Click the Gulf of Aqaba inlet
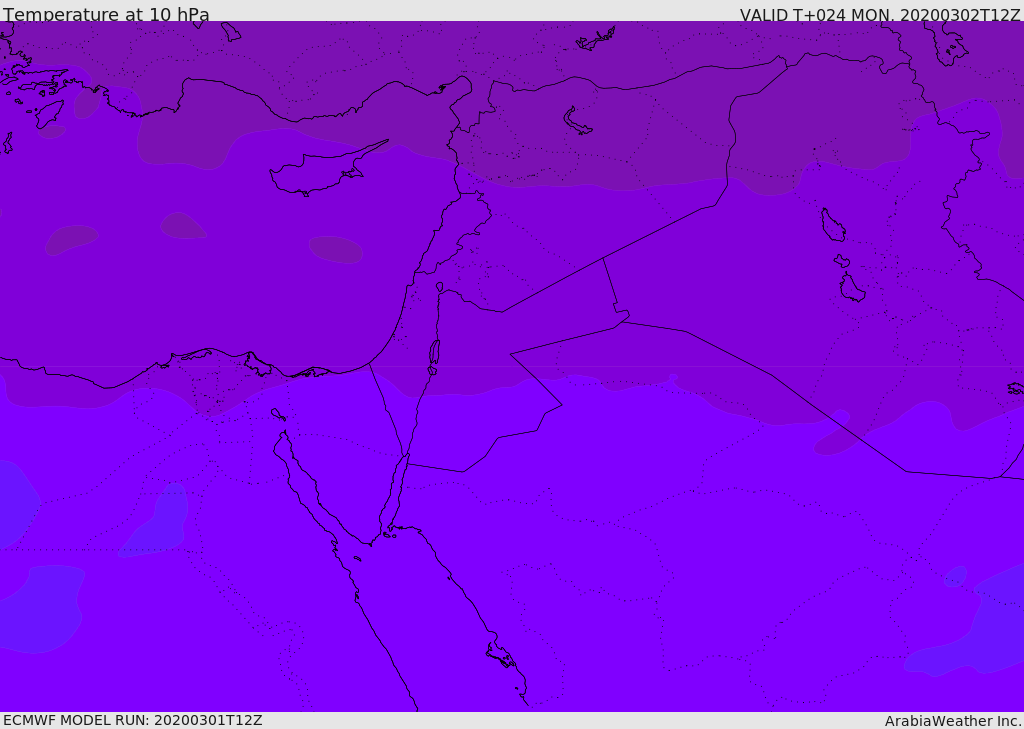 click(397, 490)
